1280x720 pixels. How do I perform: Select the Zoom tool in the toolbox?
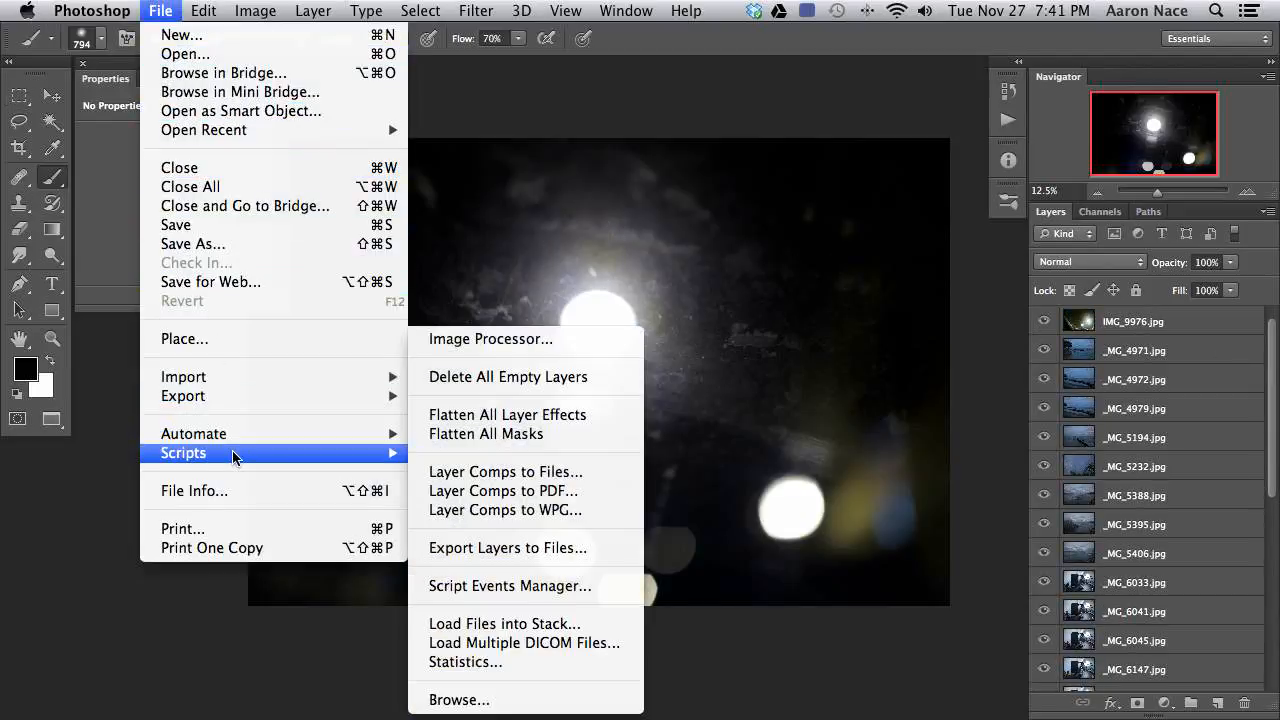coord(52,339)
